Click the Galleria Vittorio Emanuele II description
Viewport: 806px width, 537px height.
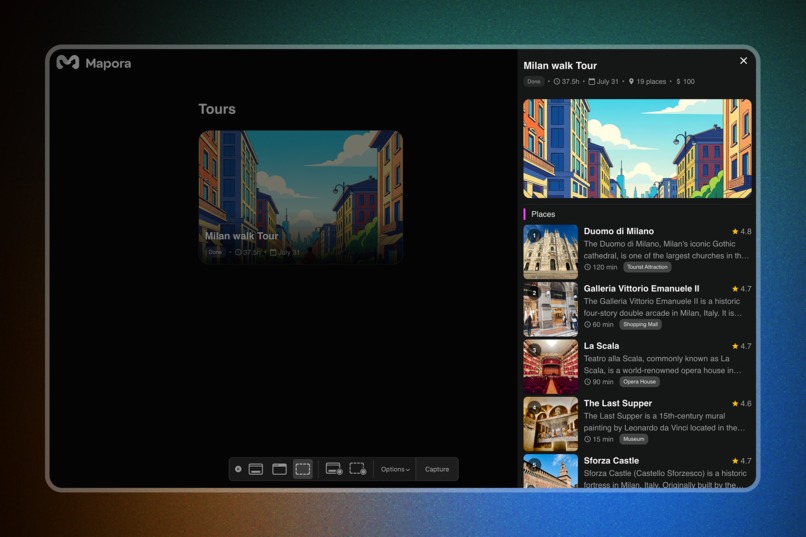(x=663, y=307)
